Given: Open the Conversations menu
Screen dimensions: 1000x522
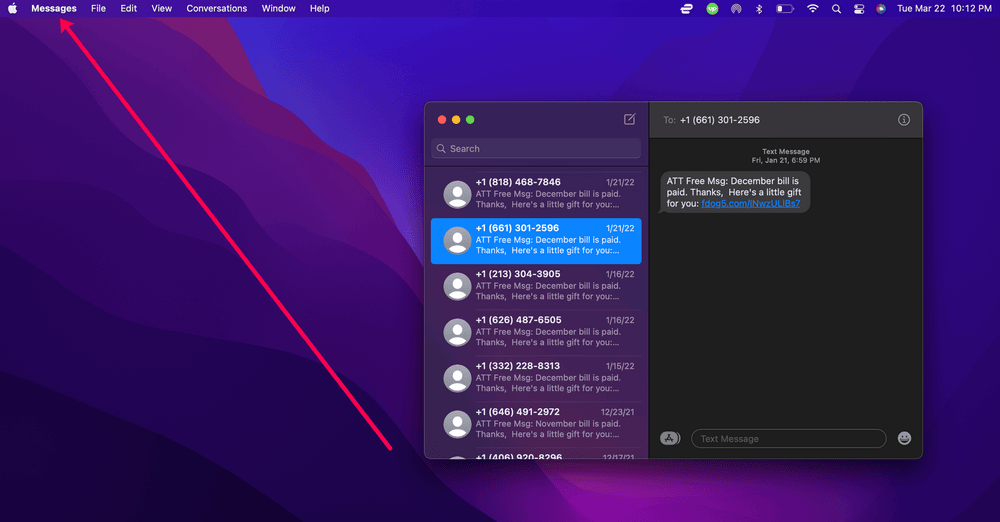Looking at the screenshot, I should (217, 8).
